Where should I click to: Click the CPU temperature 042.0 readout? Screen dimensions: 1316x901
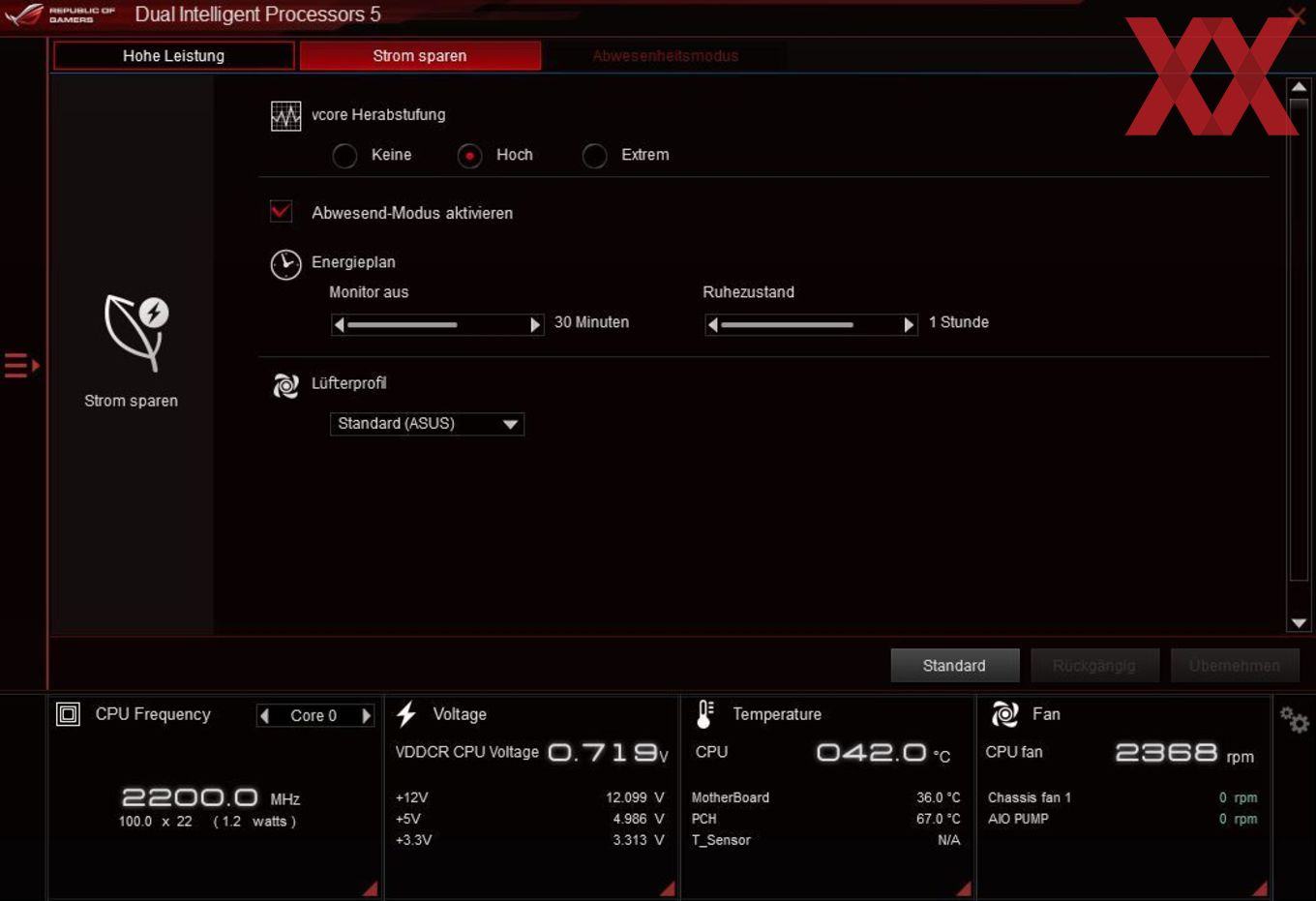click(x=883, y=753)
